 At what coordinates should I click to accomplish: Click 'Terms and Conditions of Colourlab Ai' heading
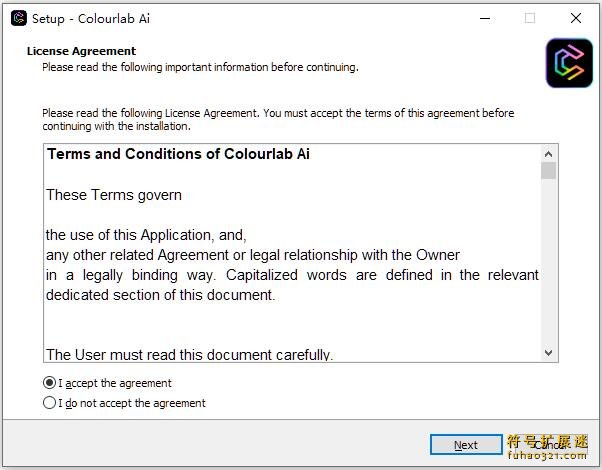click(x=178, y=154)
